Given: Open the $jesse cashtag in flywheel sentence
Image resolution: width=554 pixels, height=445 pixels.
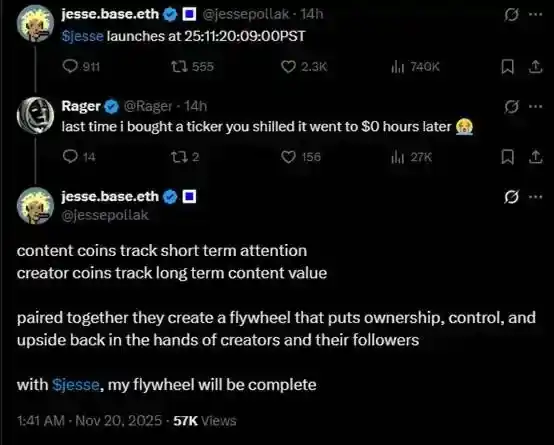Looking at the screenshot, I should 76,385.
